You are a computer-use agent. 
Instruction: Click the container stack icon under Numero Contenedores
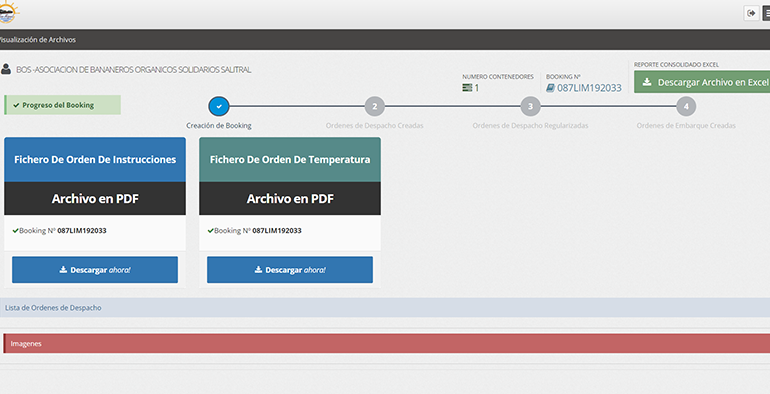pos(467,88)
